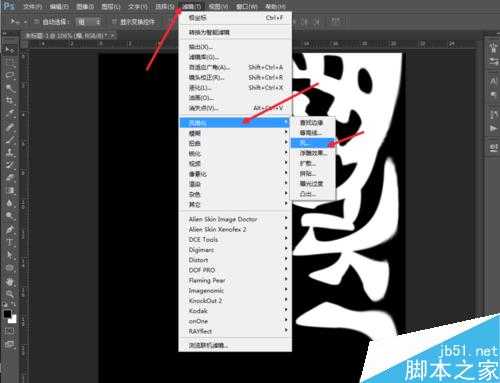Select the Horizontal Type tool
Screen dimensions: 500x383
(10, 242)
